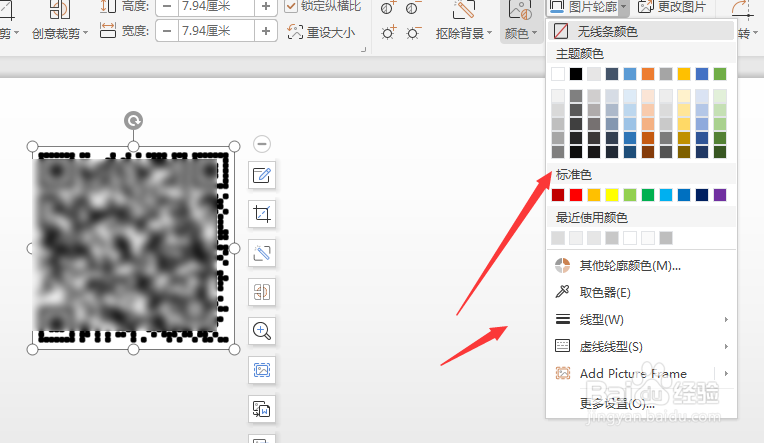Viewport: 764px width, 443px height.
Task: Select the blurred QR code picture
Action: (133, 248)
